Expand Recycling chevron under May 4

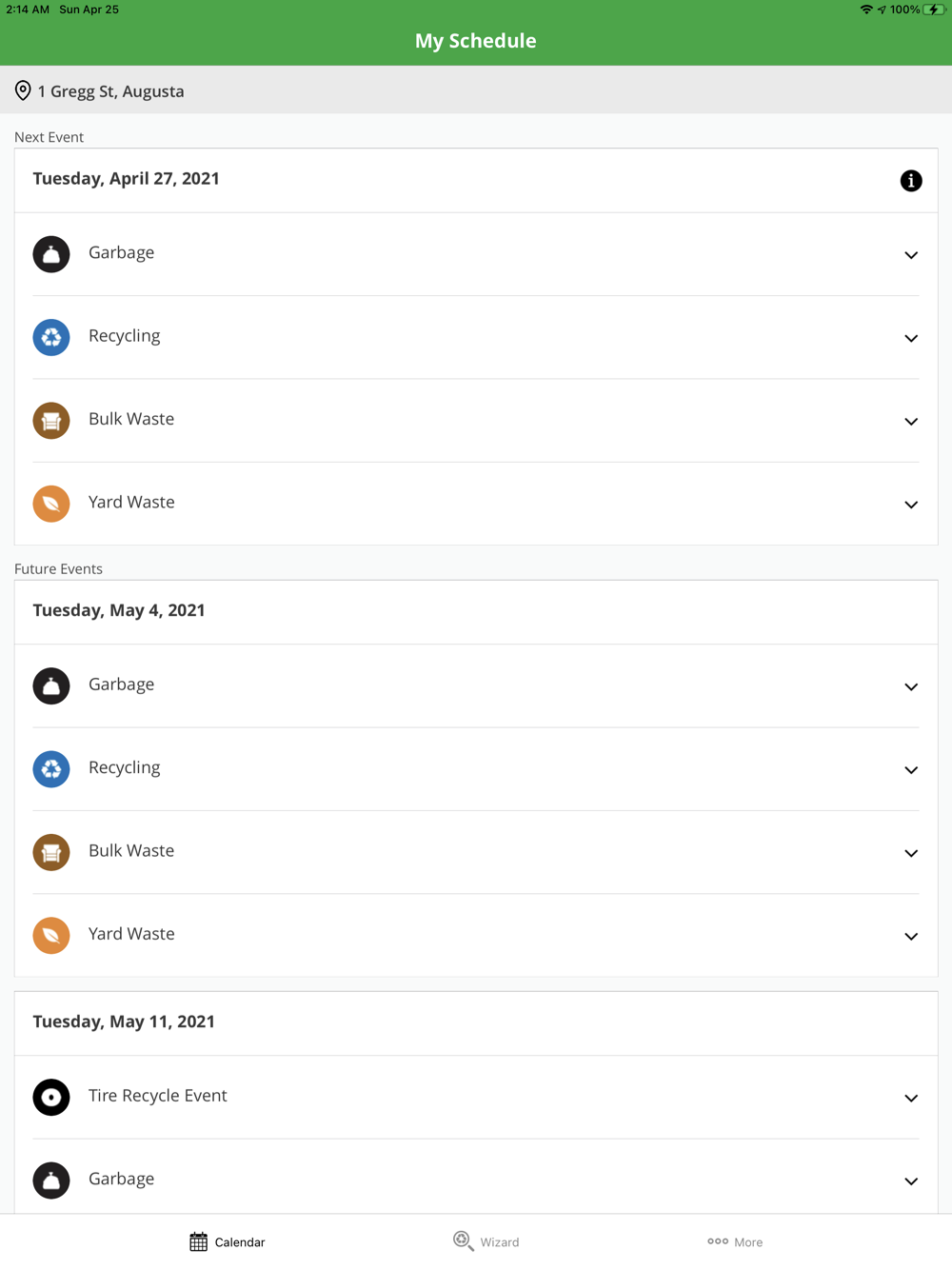910,770
